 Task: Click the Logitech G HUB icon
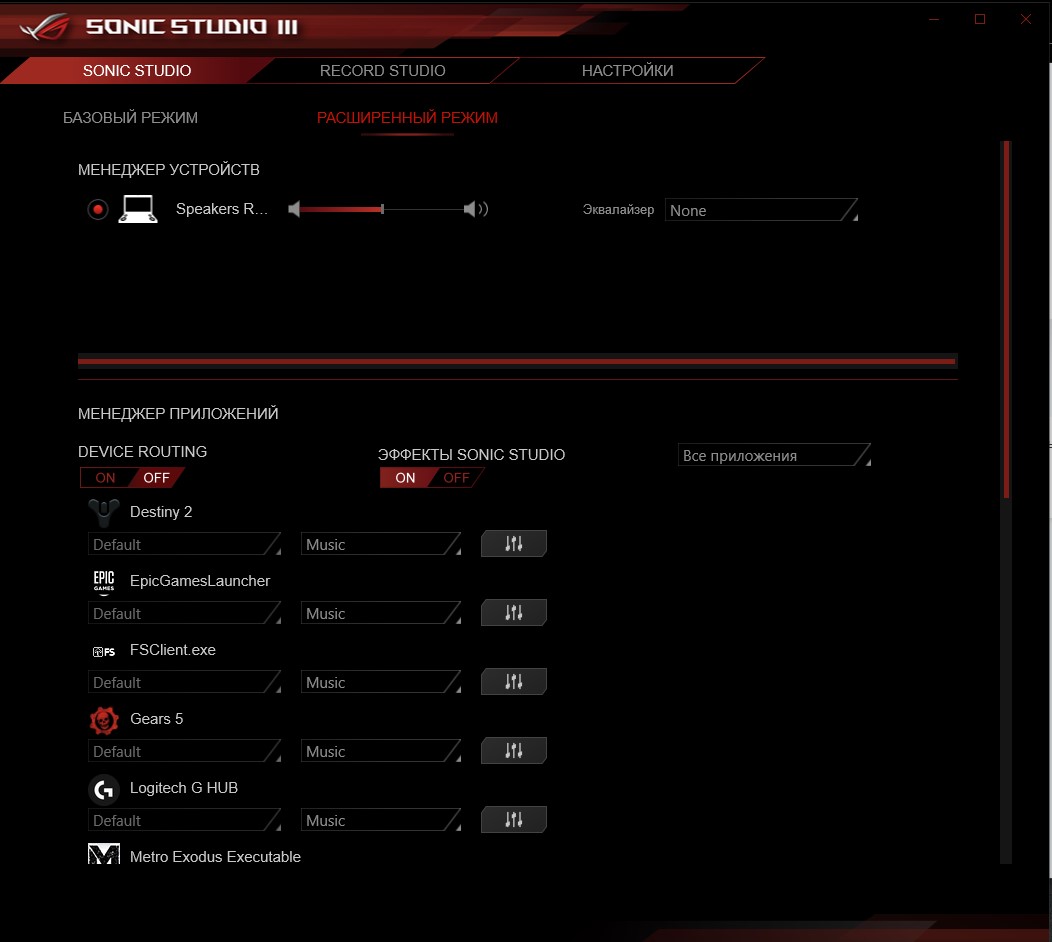[x=104, y=789]
